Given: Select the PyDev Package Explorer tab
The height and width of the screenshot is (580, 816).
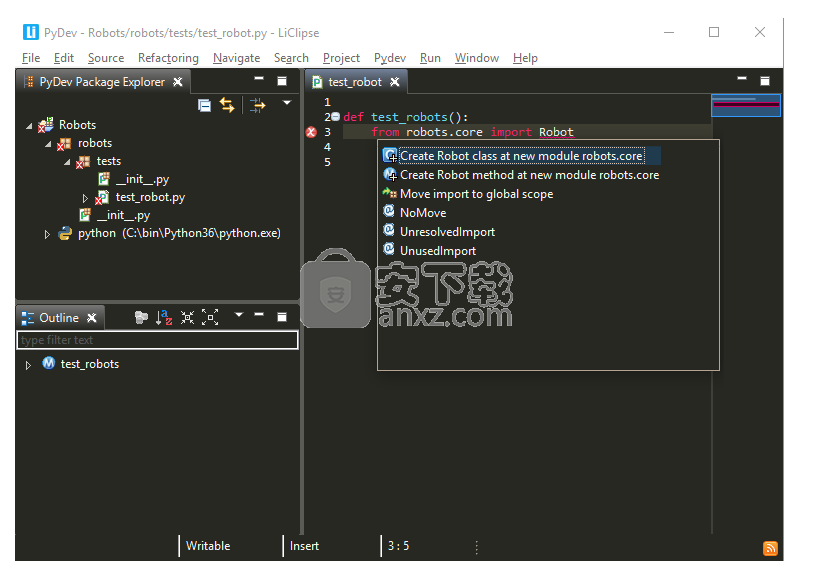Looking at the screenshot, I should [x=102, y=82].
